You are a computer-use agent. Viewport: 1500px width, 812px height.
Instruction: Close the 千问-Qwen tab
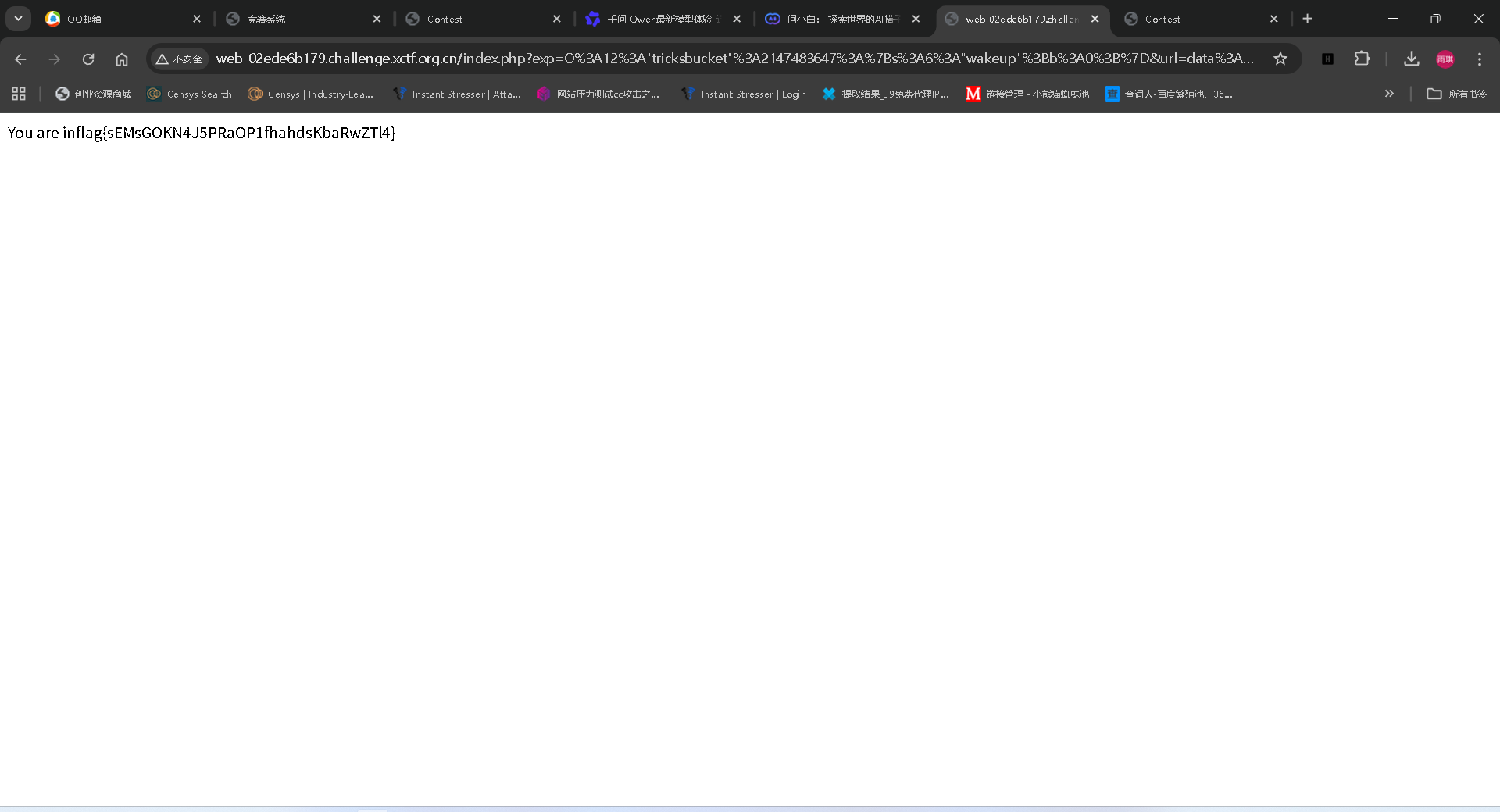pos(737,19)
